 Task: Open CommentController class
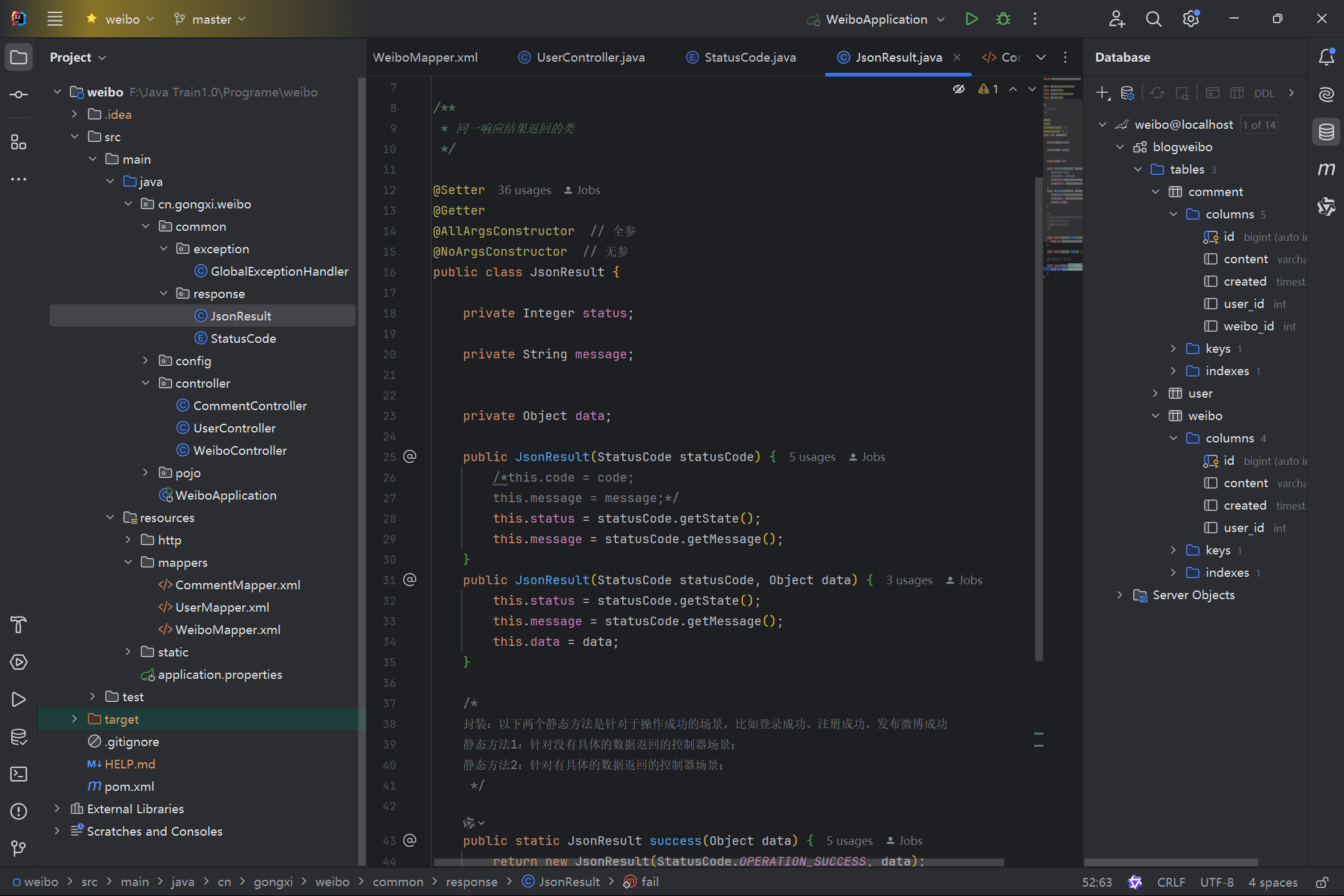click(250, 406)
